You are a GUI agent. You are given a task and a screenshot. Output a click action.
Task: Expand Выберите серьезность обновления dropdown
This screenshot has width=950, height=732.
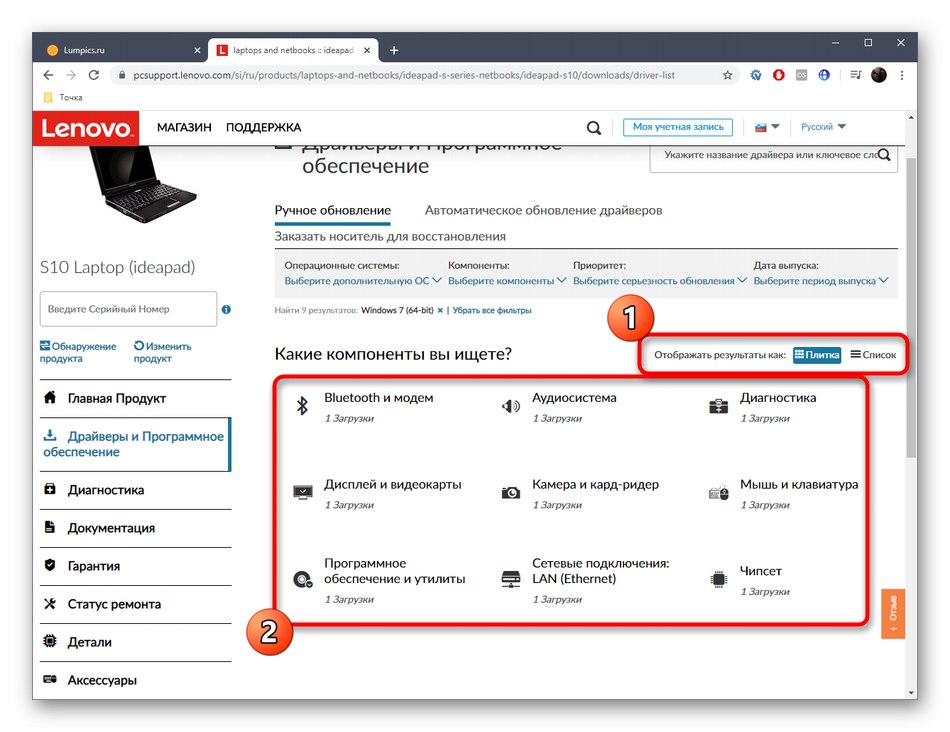click(660, 281)
